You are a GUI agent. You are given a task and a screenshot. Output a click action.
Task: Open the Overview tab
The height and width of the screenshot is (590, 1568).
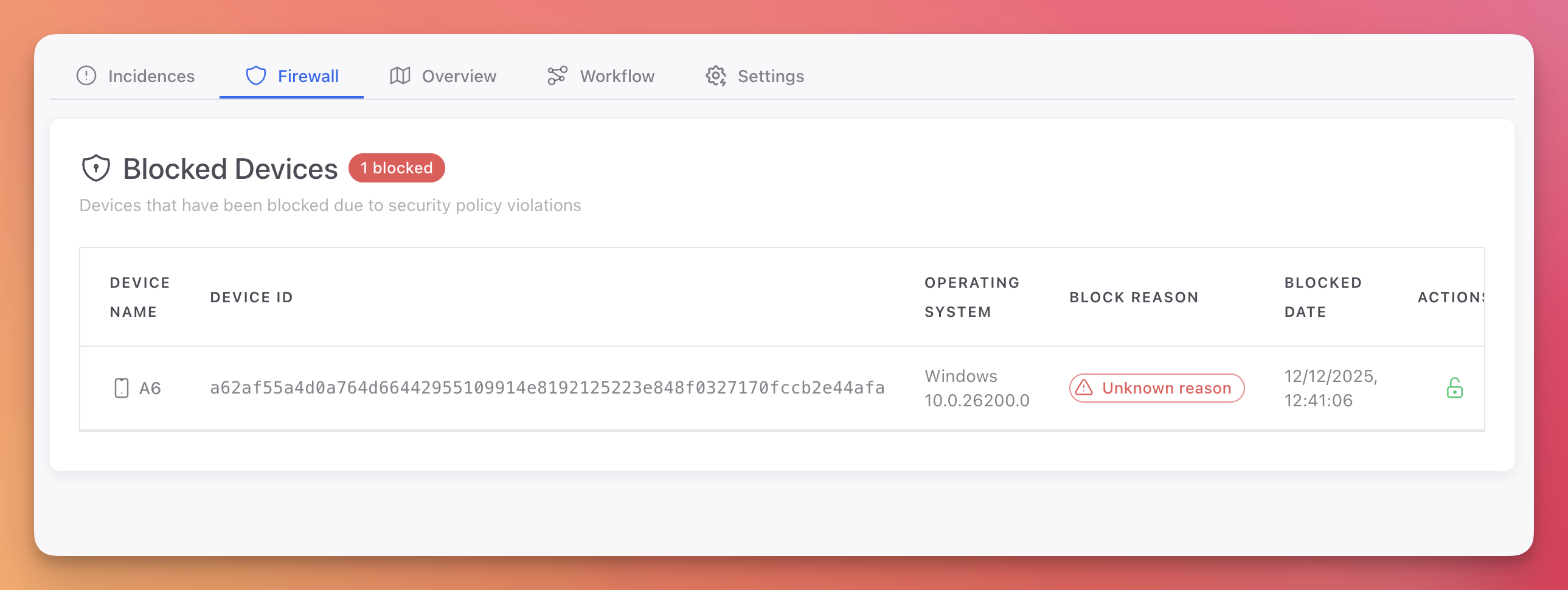tap(459, 75)
